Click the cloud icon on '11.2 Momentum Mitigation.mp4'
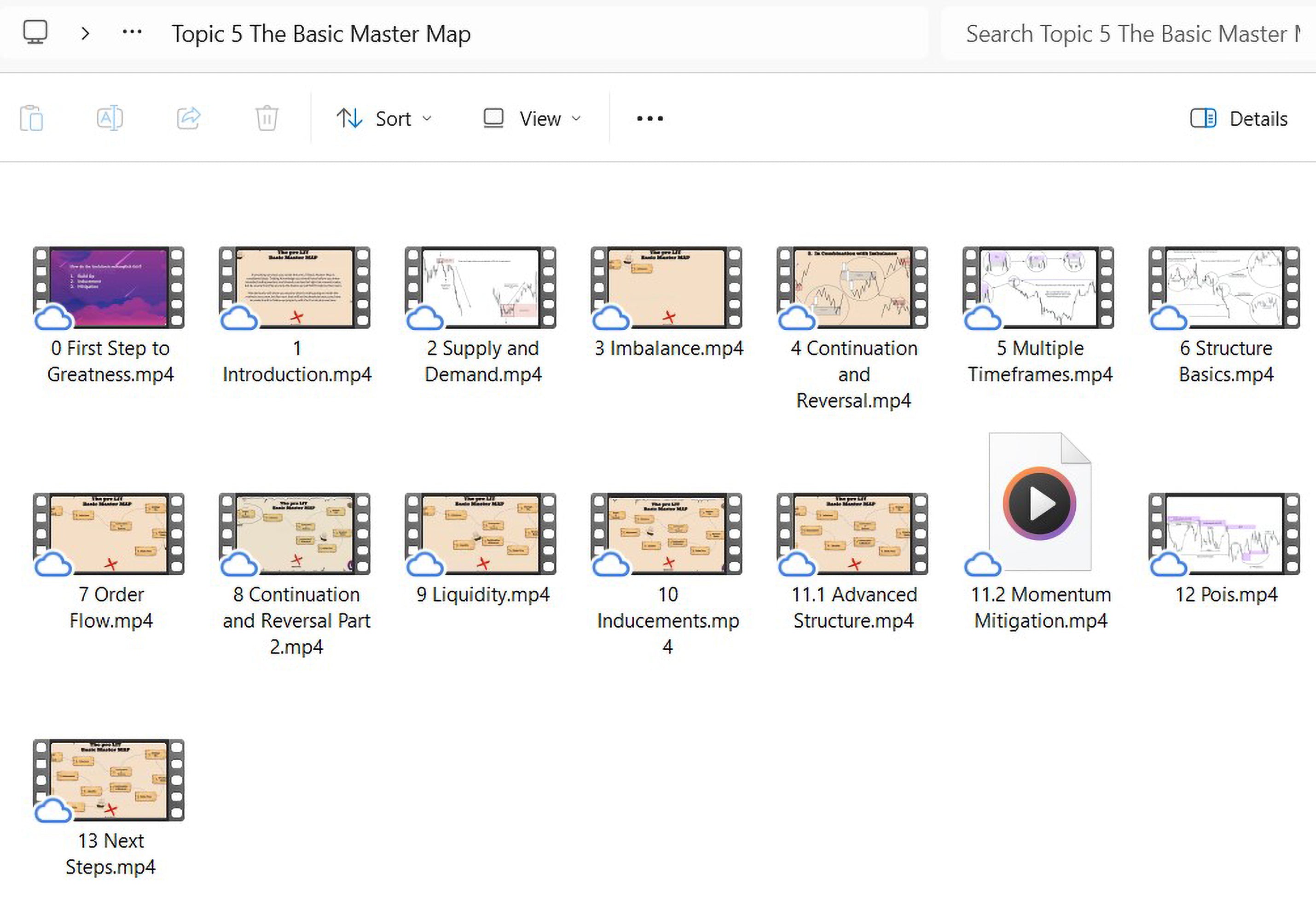Image resolution: width=1316 pixels, height=921 pixels. click(x=983, y=564)
